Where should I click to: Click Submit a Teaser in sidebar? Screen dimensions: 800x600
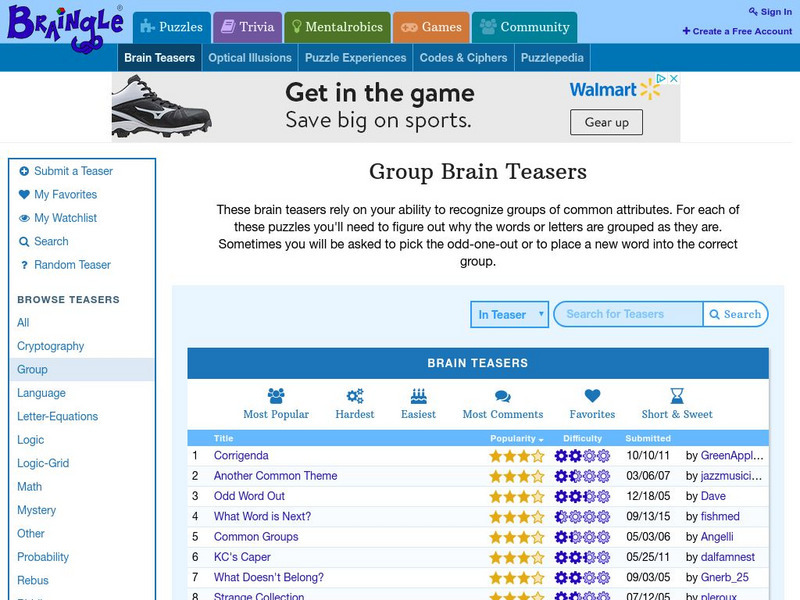[x=73, y=171]
